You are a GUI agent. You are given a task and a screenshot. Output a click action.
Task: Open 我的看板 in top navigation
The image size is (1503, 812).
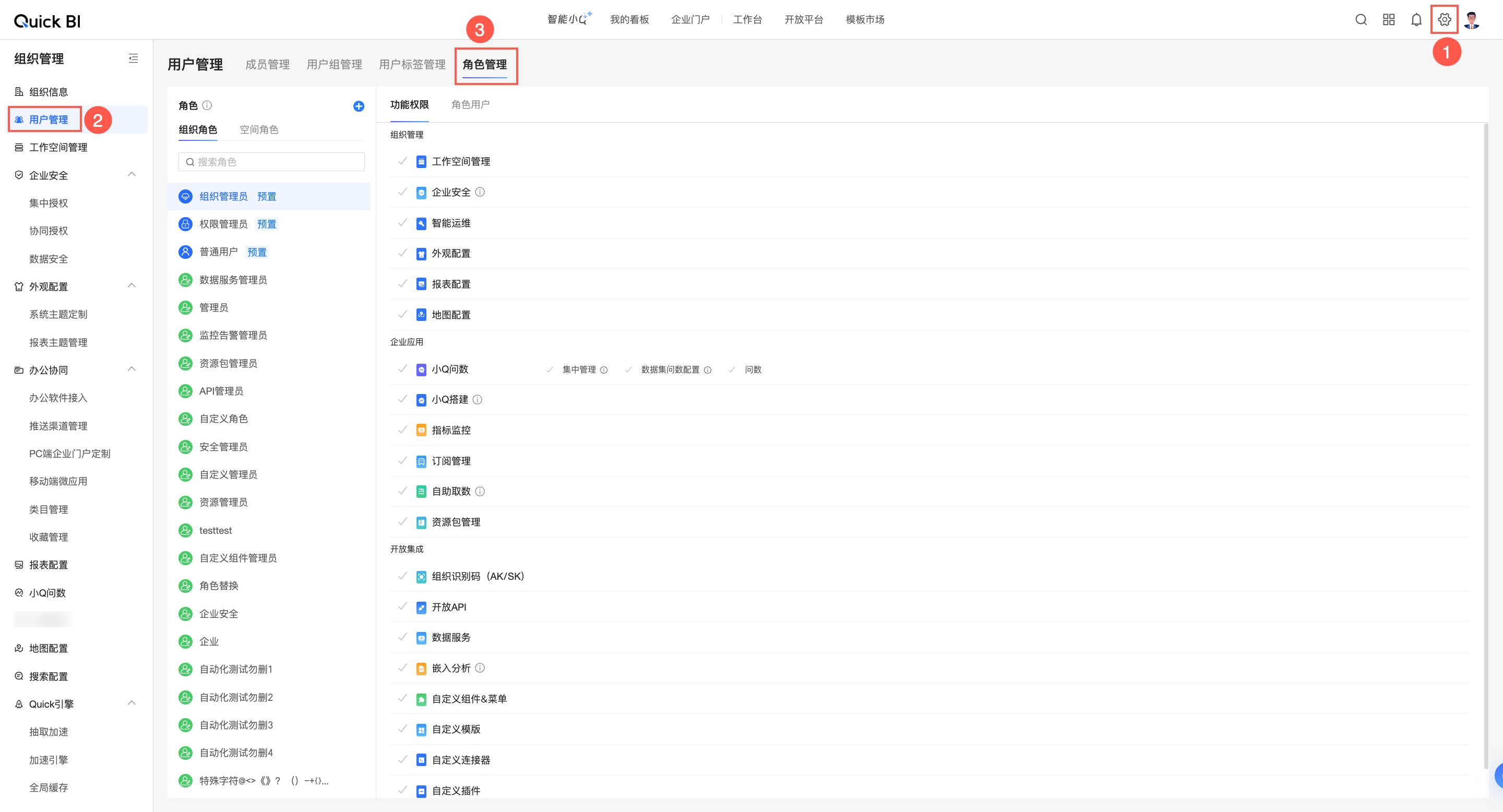click(629, 20)
